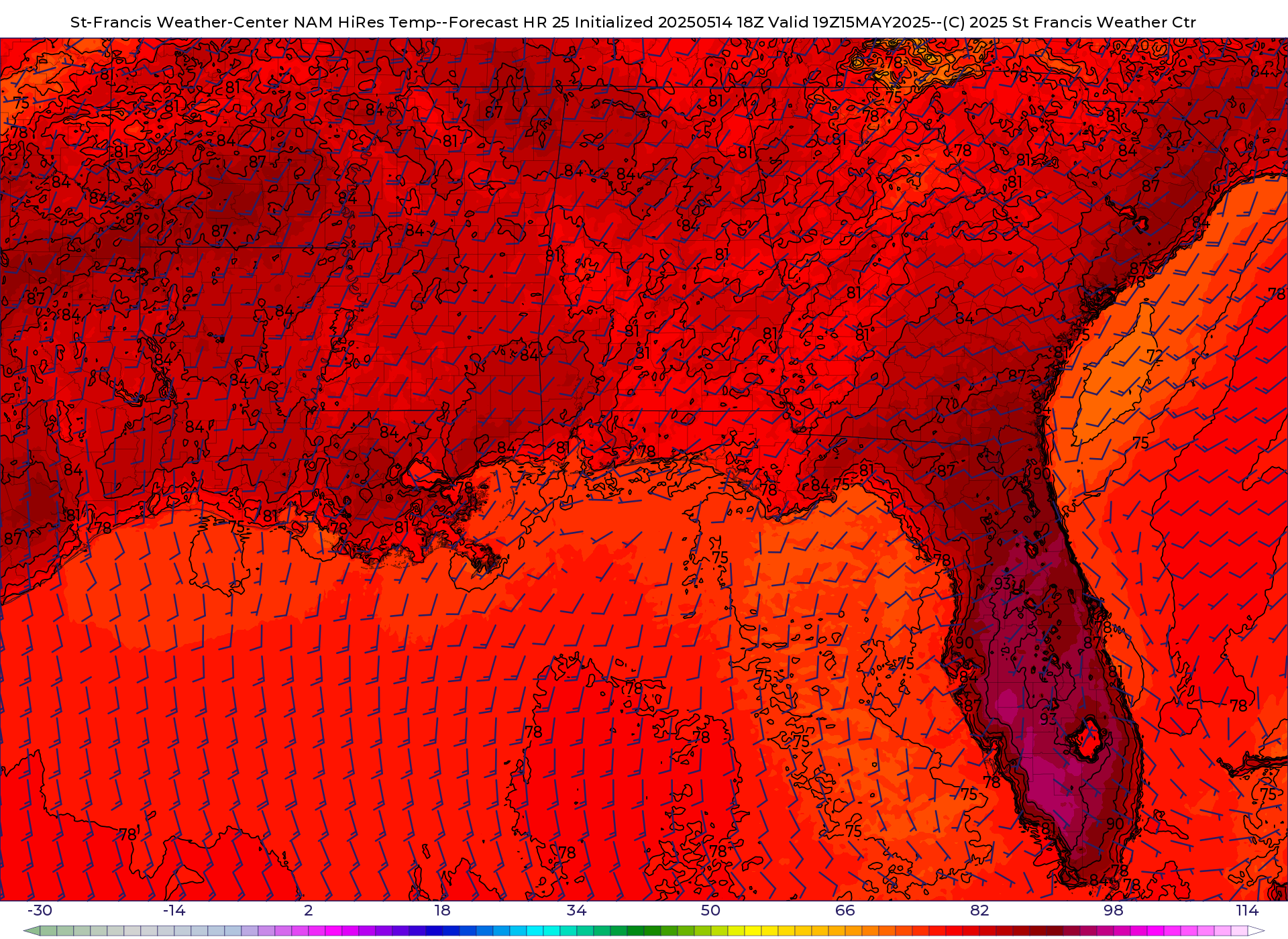Viewport: 1288px width, 939px height.
Task: Click the white right arrow tip of the colorbar
Action: (x=1256, y=931)
